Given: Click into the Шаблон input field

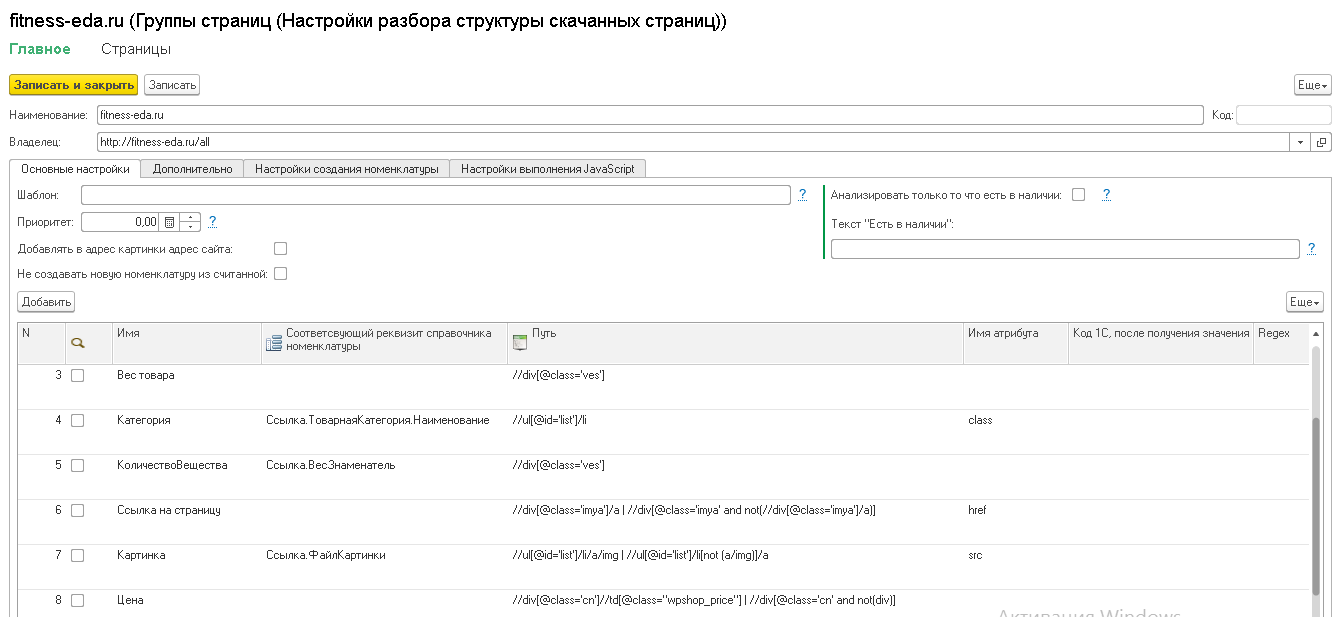Looking at the screenshot, I should (x=436, y=195).
